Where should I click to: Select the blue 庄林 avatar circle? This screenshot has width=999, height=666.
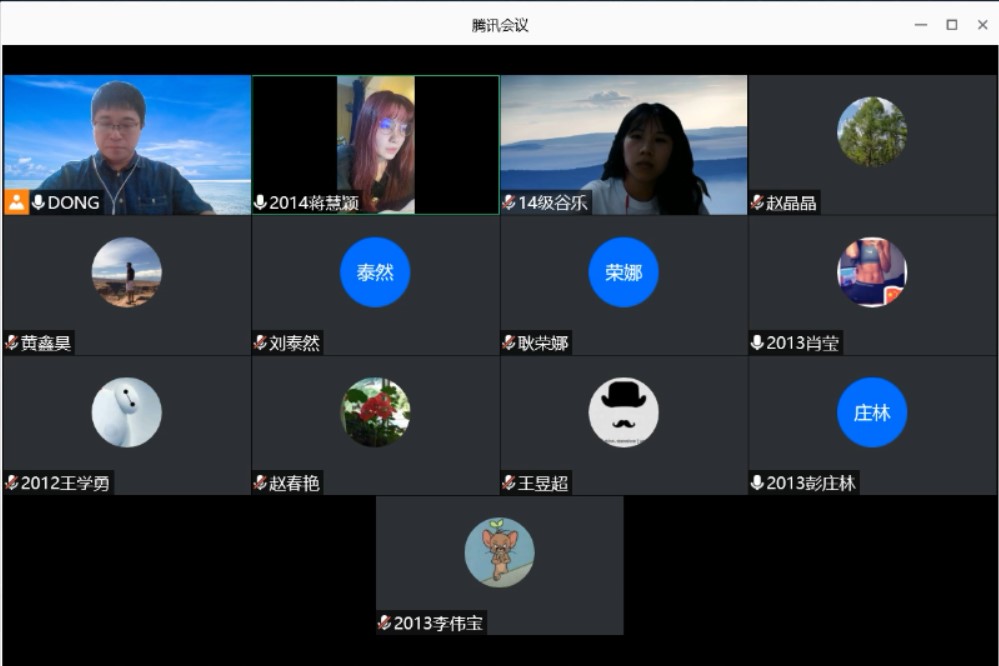[871, 412]
